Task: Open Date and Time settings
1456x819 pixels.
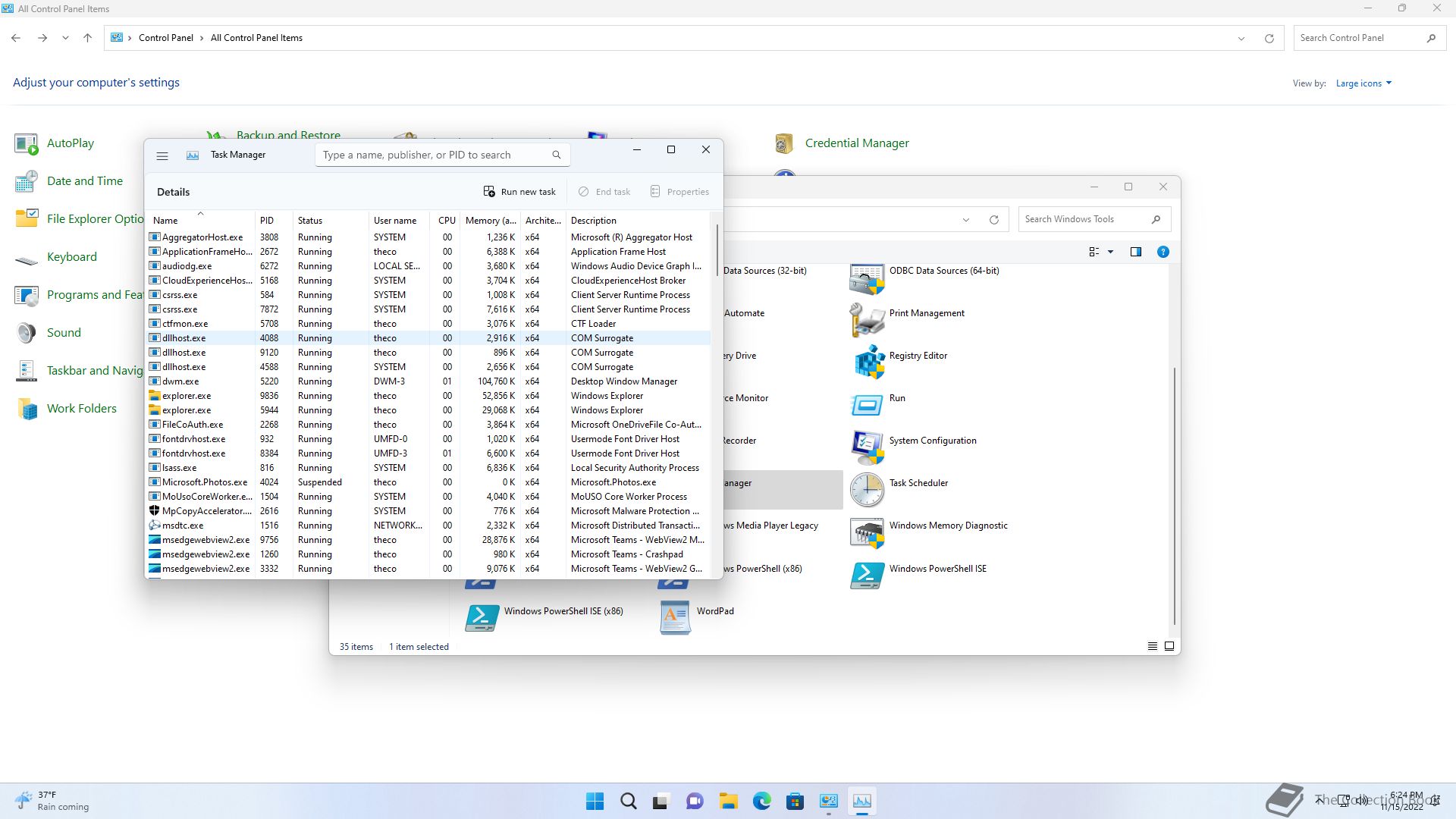Action: tap(68, 181)
